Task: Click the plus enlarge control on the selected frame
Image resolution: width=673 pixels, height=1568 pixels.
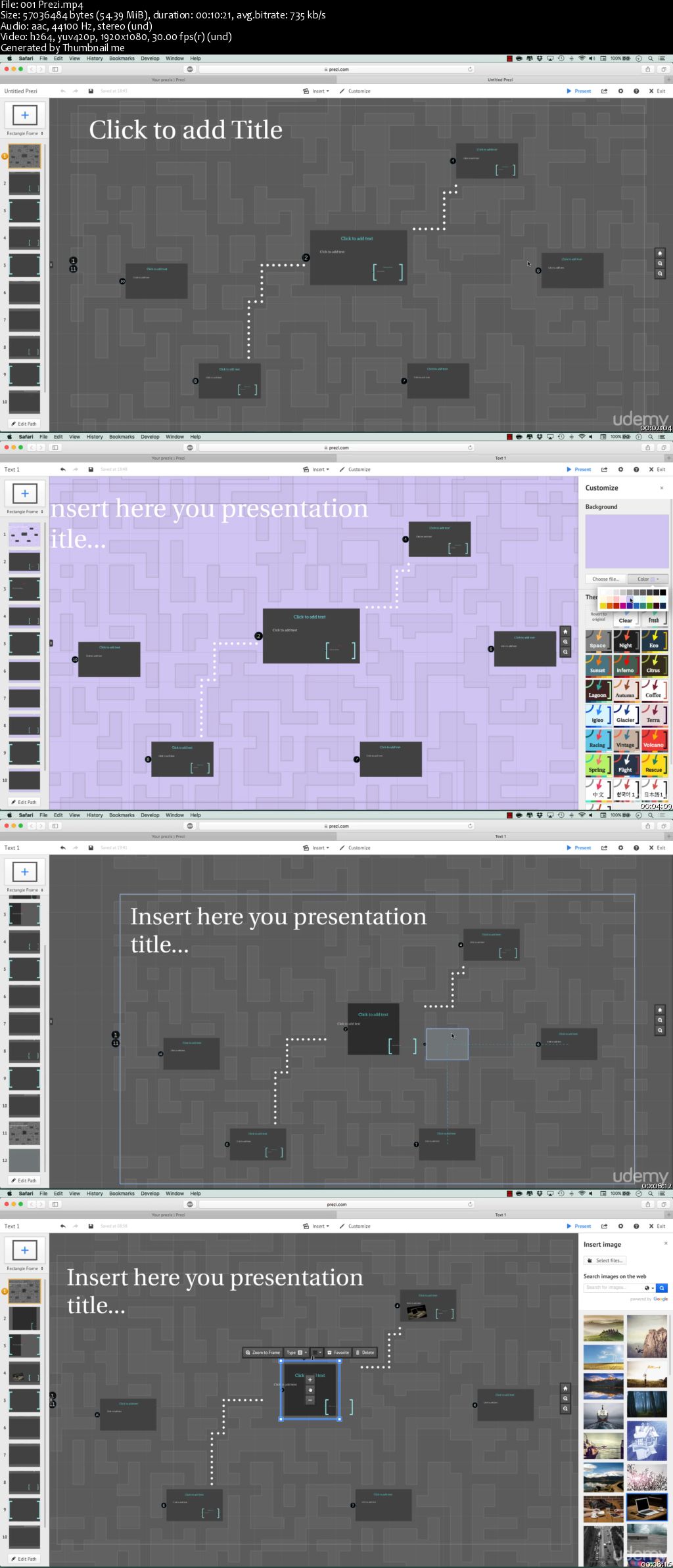Action: pos(310,1380)
